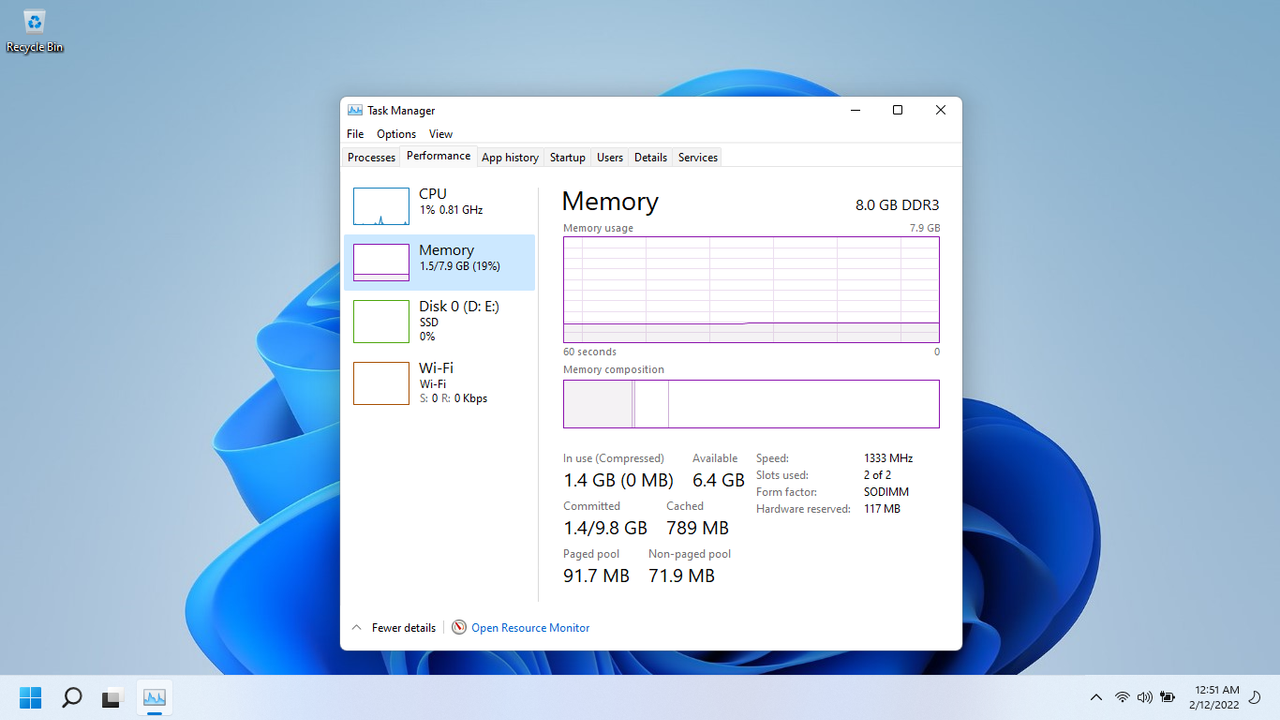Open Task View on the taskbar
This screenshot has width=1280, height=720.
(x=112, y=697)
